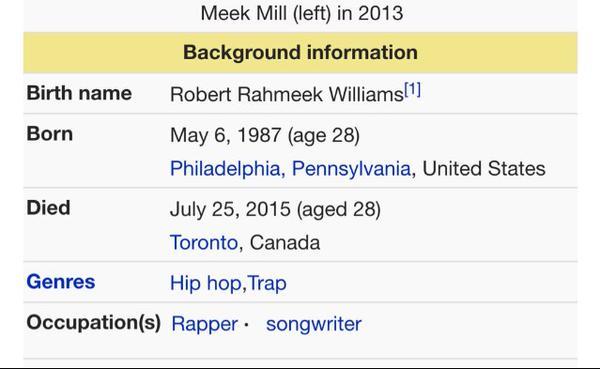The image size is (600, 369).
Task: Select the Robert Rahmeek Williams text
Action: (x=287, y=95)
